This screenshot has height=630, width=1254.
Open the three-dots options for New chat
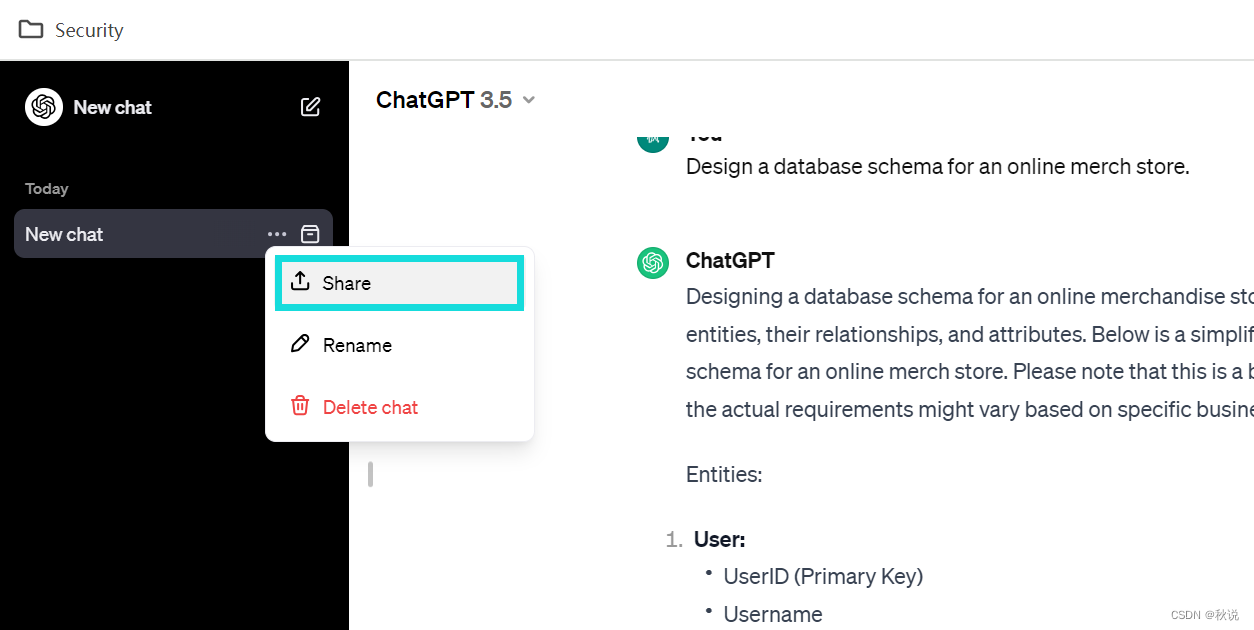(x=277, y=234)
